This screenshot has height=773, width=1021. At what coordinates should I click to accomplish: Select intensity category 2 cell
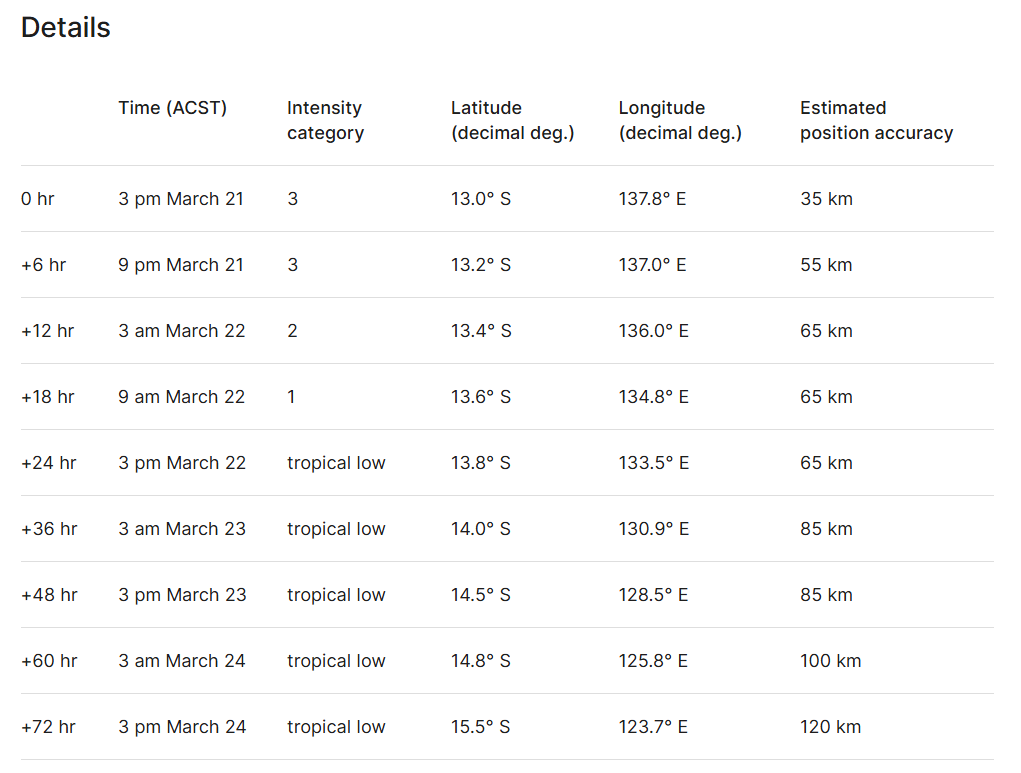click(x=292, y=331)
